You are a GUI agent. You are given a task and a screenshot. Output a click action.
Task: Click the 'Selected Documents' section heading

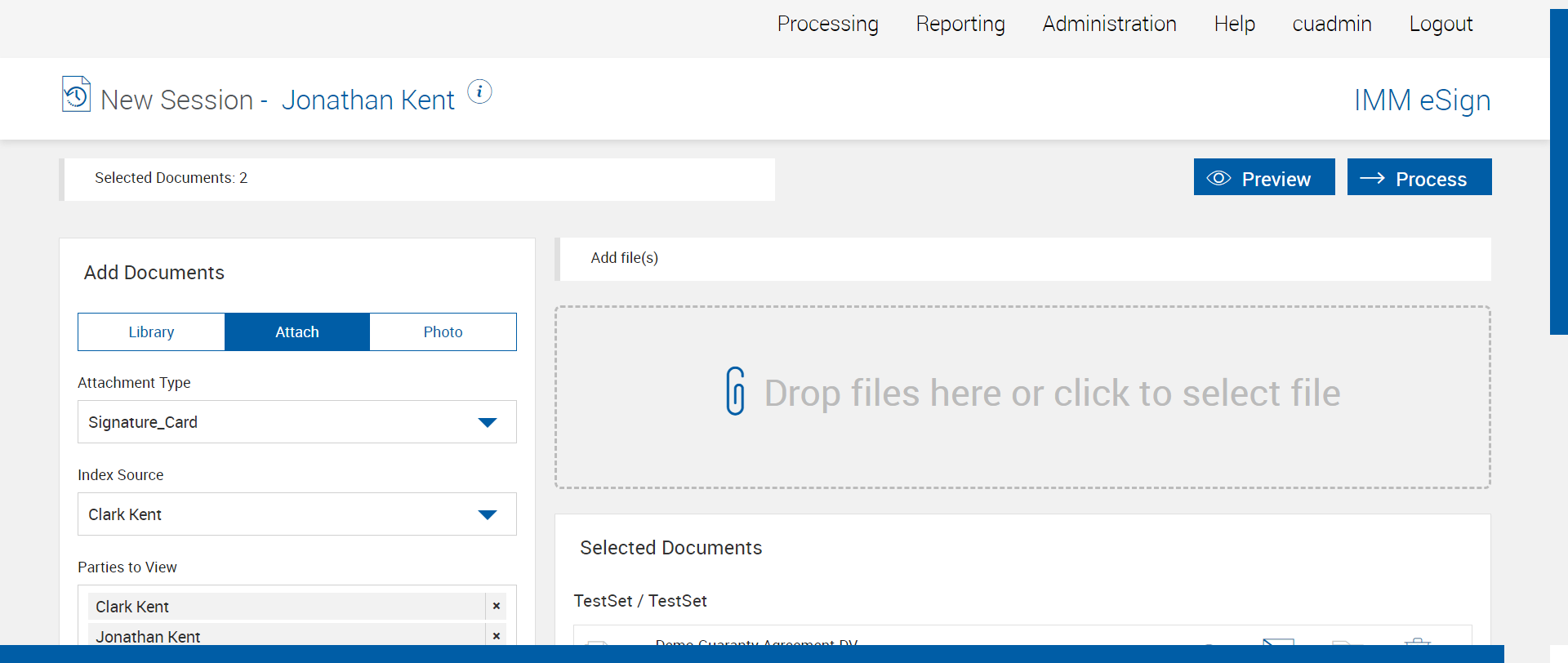pos(670,548)
